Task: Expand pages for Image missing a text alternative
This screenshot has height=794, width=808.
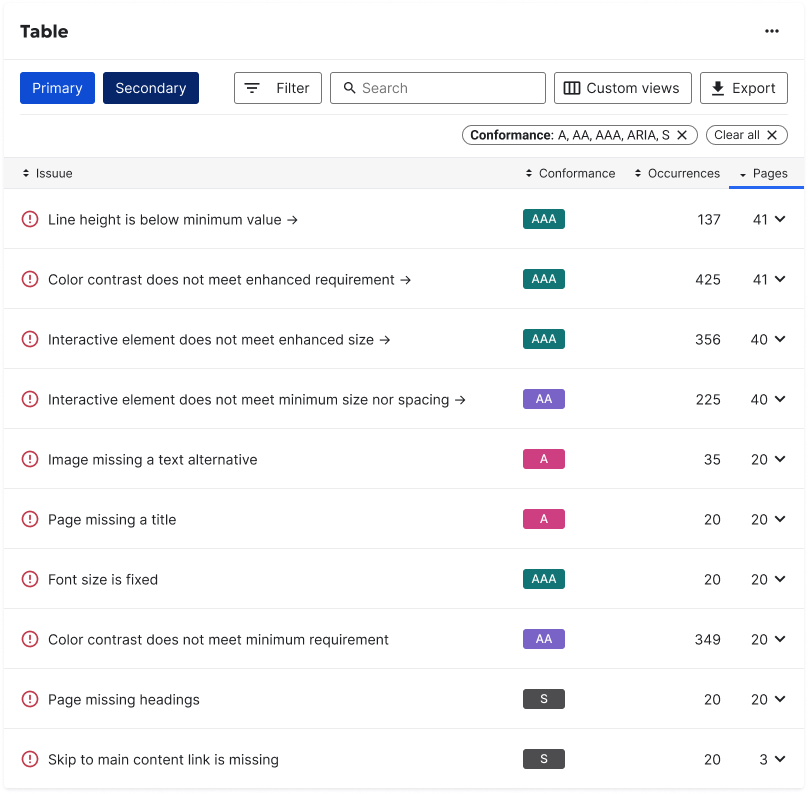Action: pyautogui.click(x=779, y=459)
